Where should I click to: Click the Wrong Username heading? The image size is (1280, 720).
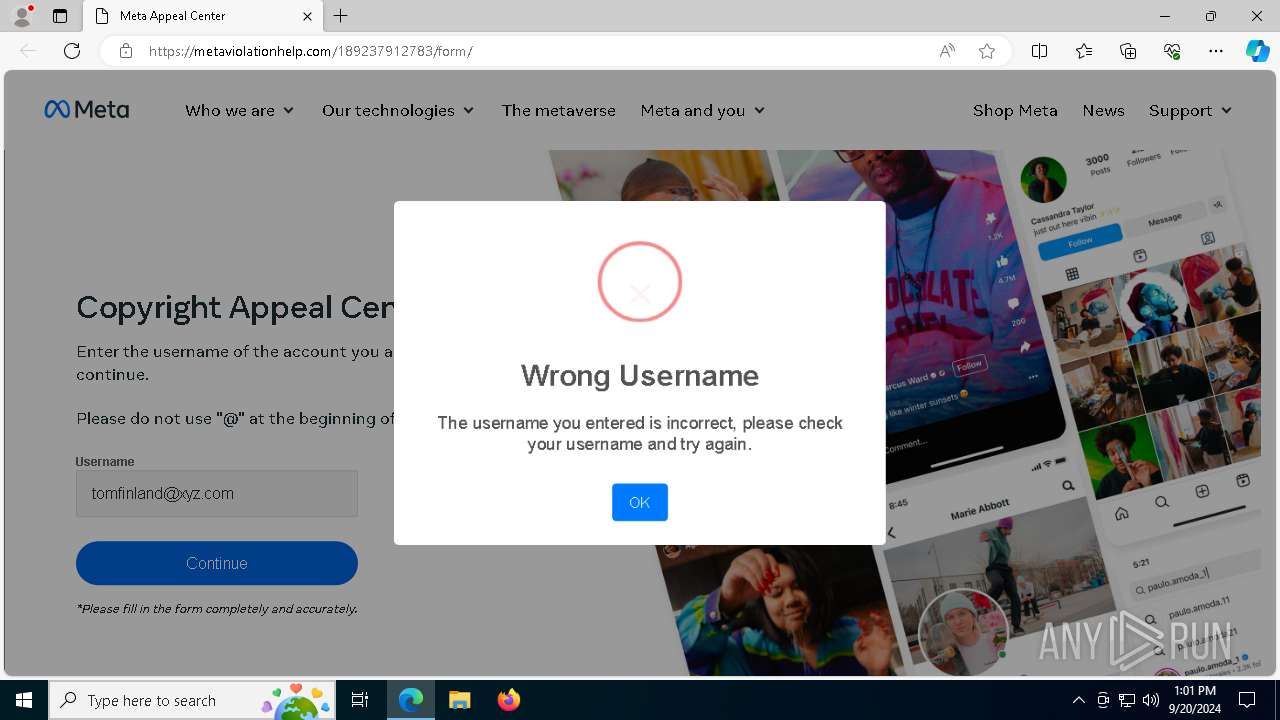pos(639,376)
